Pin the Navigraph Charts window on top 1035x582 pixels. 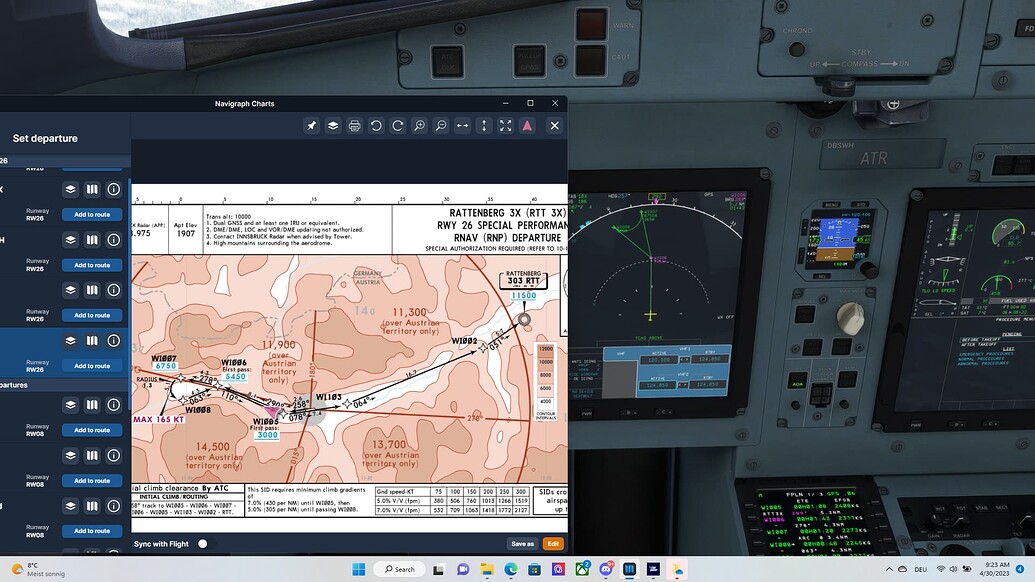click(312, 125)
